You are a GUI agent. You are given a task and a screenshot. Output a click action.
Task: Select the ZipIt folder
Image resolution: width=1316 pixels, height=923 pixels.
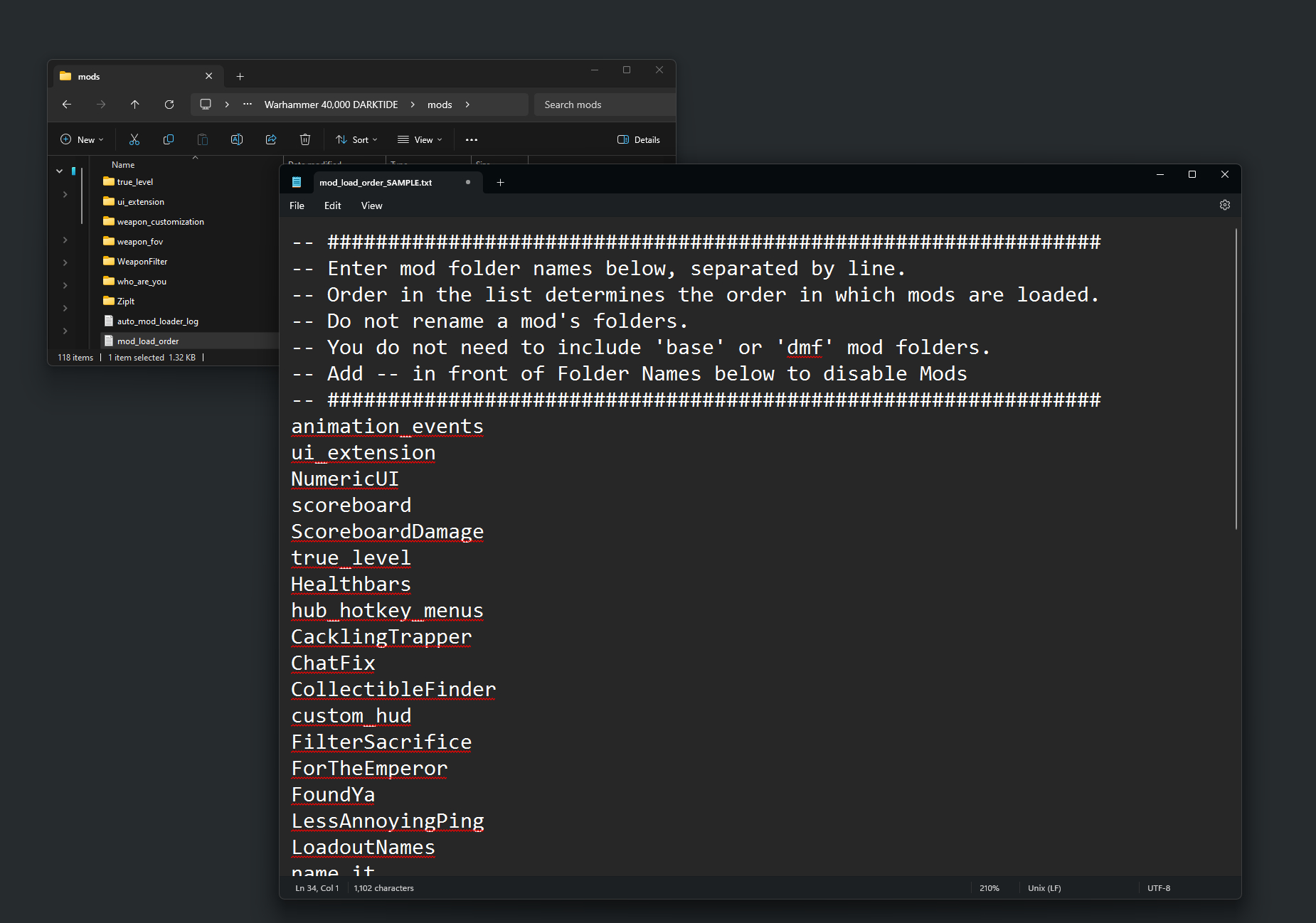click(x=126, y=302)
